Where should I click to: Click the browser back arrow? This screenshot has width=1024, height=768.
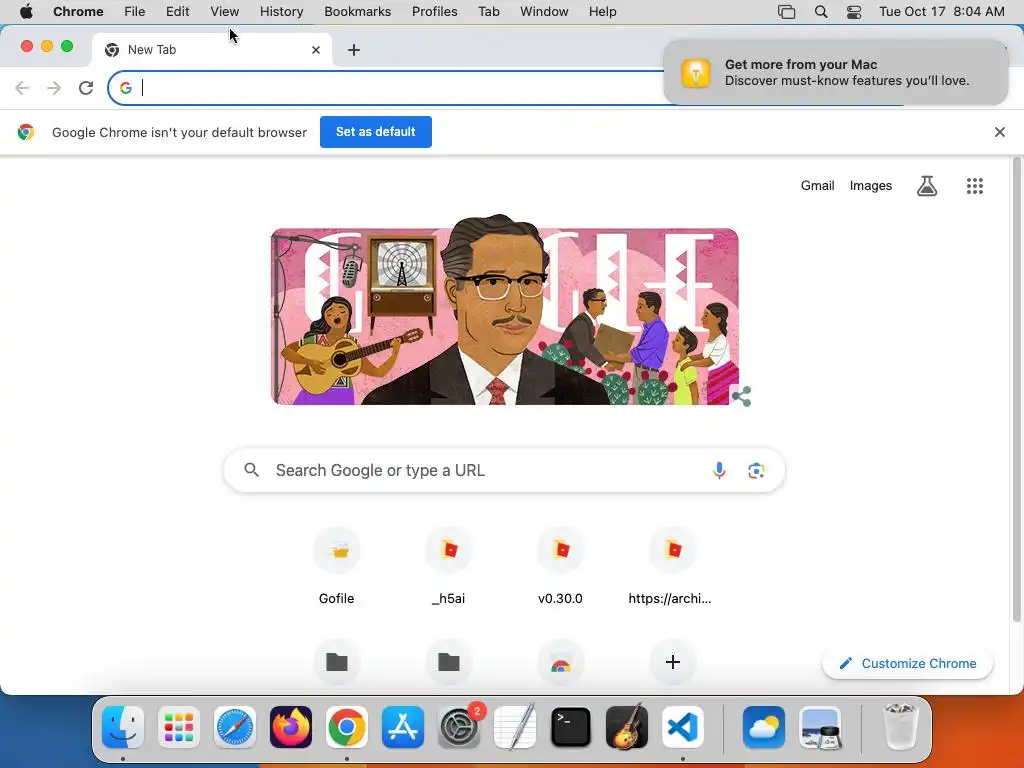pyautogui.click(x=22, y=88)
